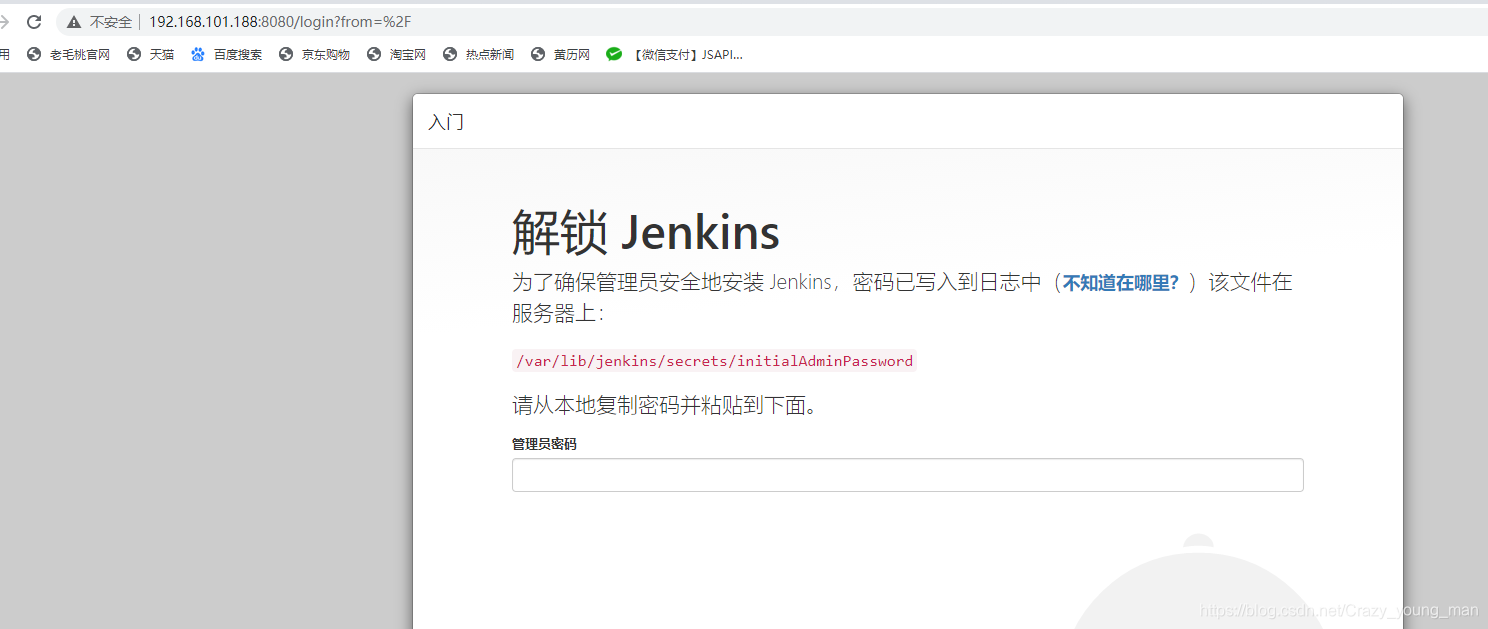The image size is (1488, 629).
Task: Click the 管理员密码 field label
Action: [x=544, y=444]
